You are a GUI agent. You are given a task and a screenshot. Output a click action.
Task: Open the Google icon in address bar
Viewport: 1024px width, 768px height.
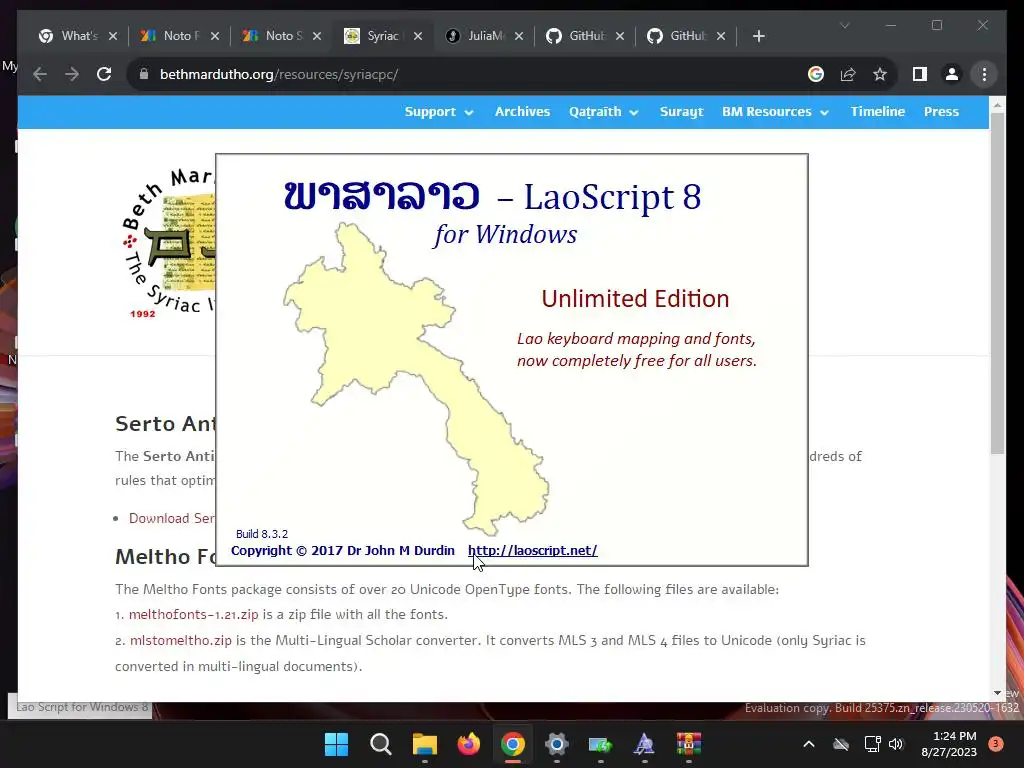[x=816, y=74]
